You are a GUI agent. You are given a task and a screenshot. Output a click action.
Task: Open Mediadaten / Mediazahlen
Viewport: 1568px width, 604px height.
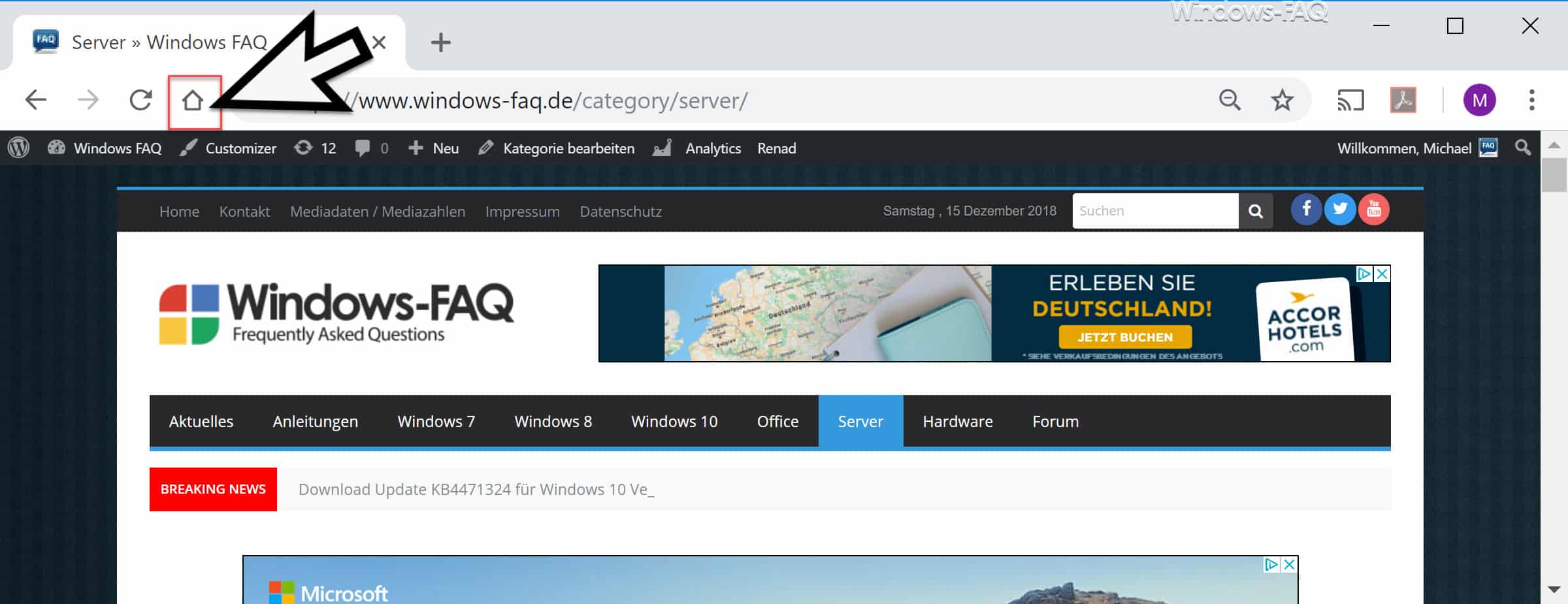(x=378, y=212)
